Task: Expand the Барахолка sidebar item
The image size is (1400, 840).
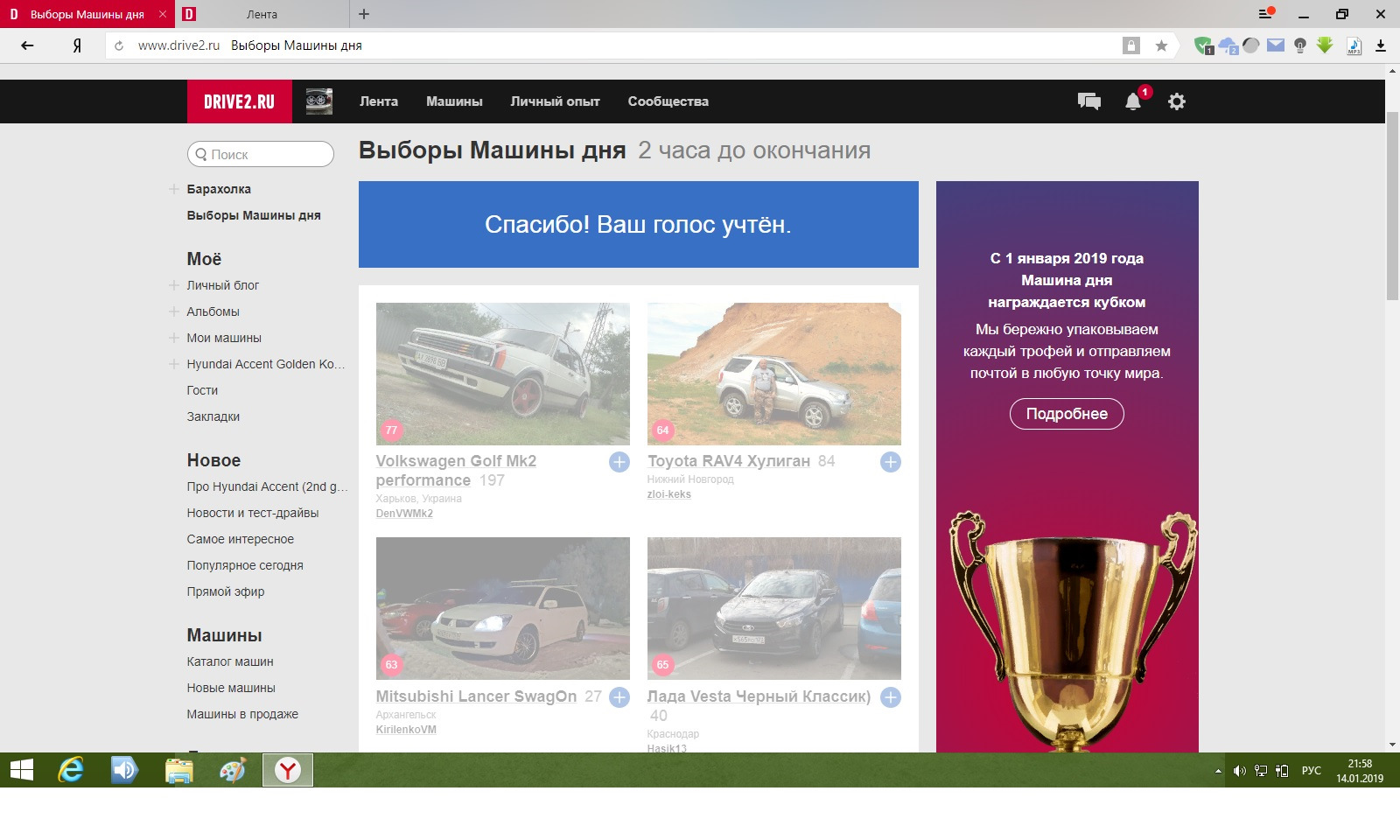Action: 174,189
